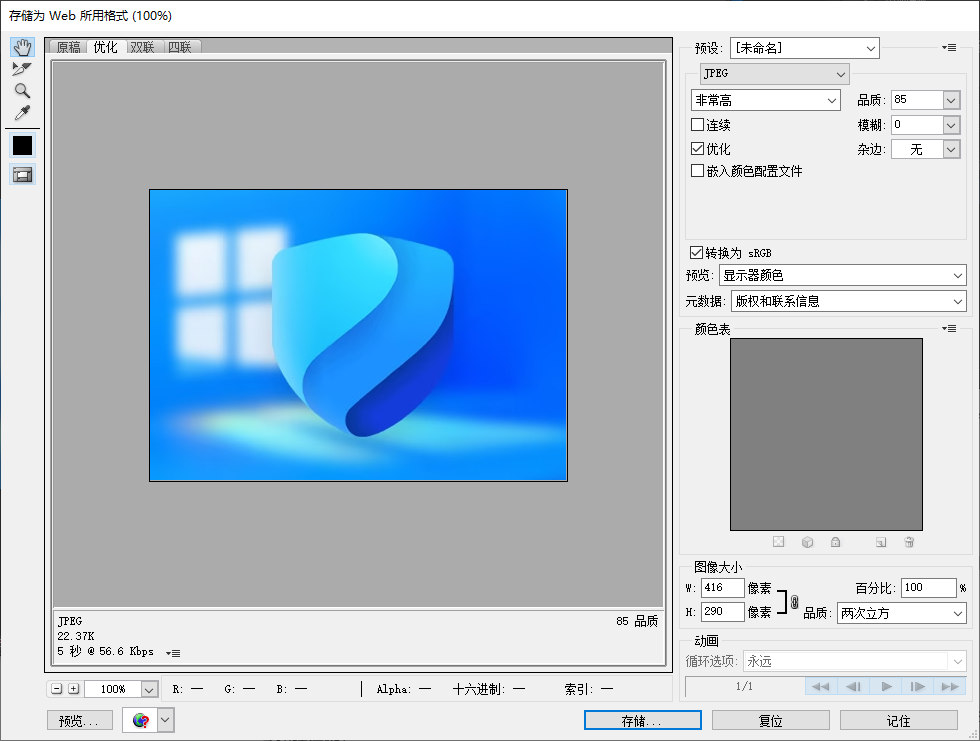Click the delete color trash icon

click(x=909, y=542)
